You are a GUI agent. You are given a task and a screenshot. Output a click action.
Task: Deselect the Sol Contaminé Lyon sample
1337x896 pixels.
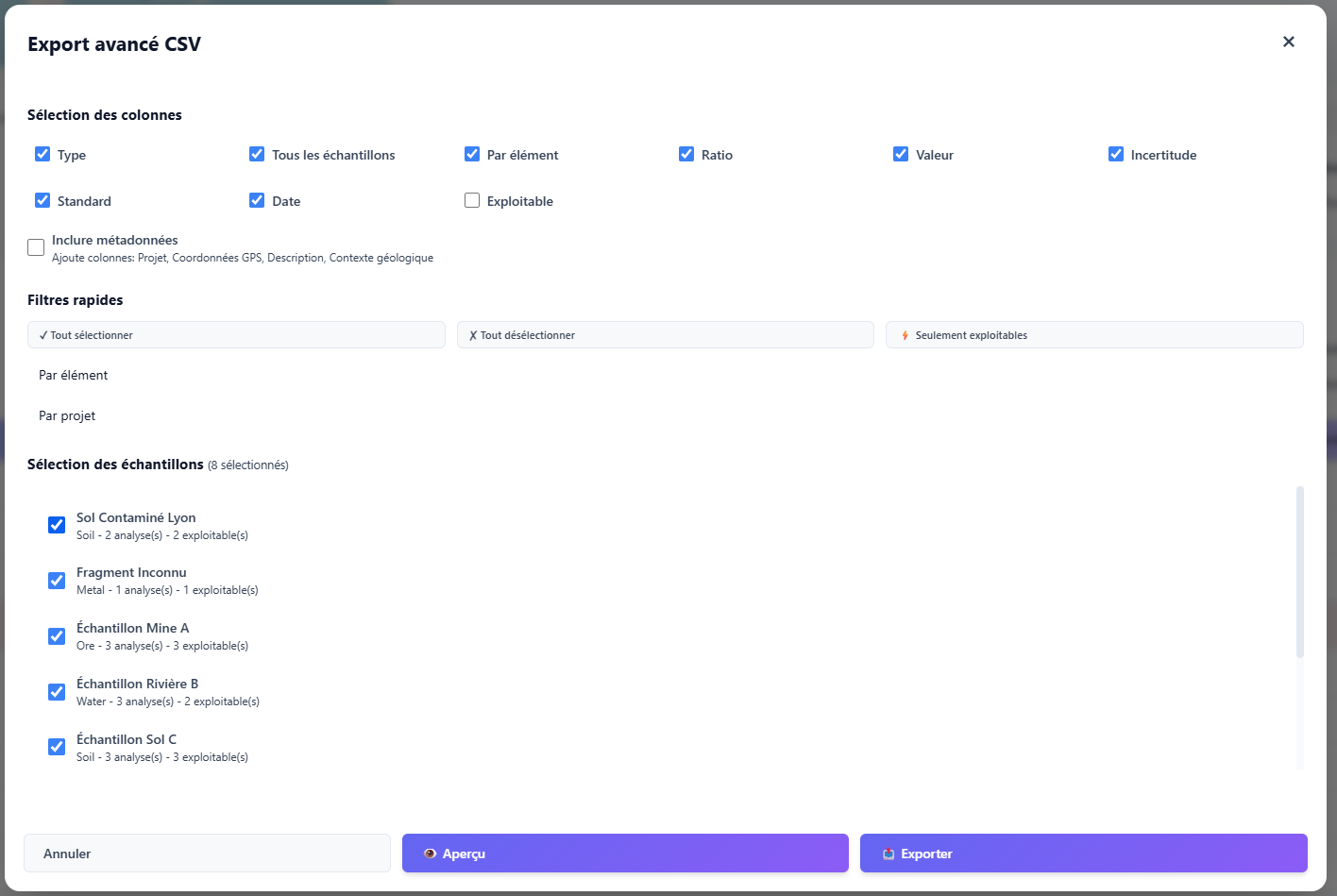point(56,525)
